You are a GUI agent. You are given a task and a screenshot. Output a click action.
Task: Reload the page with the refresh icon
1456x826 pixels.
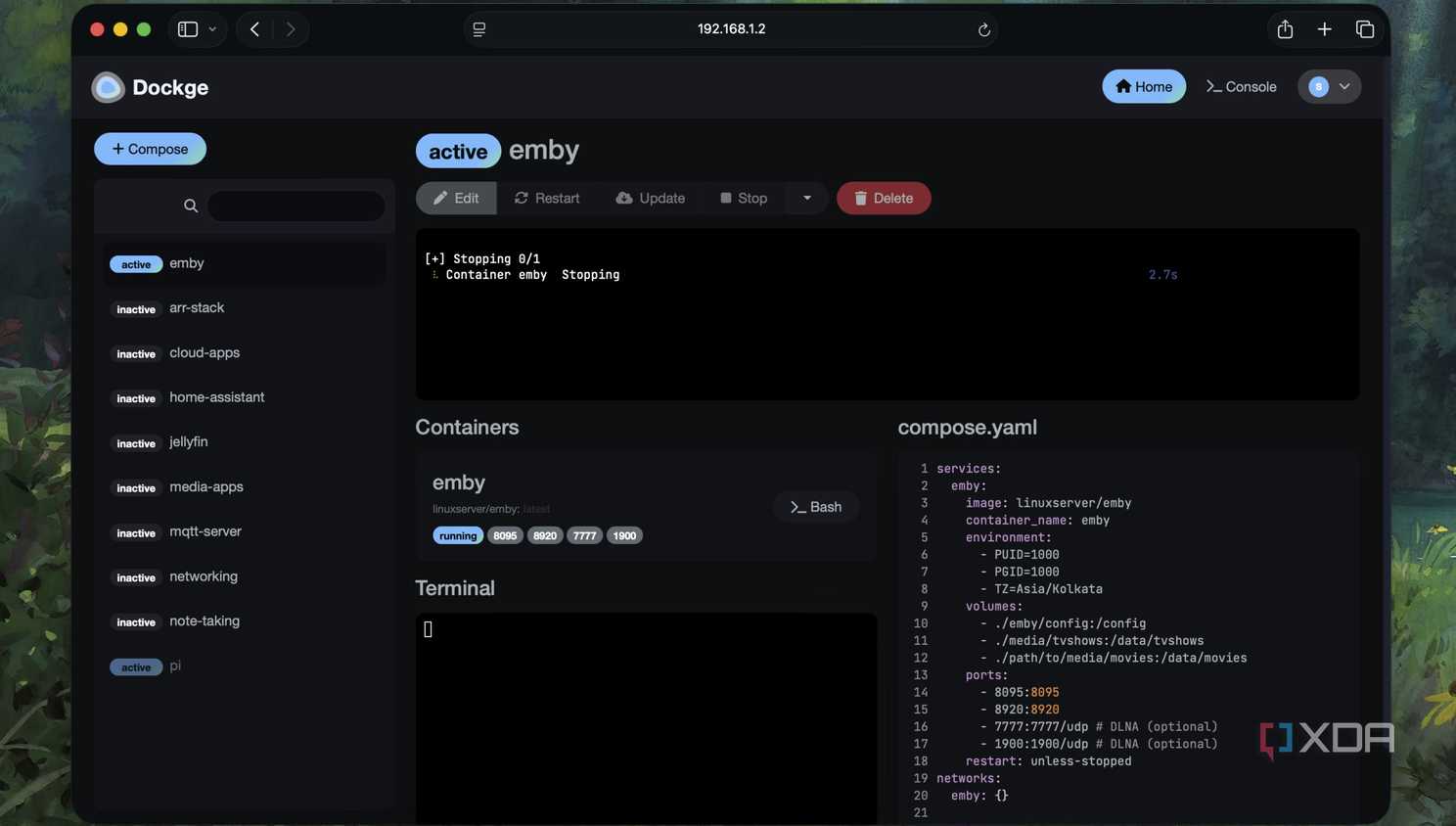coord(984,29)
